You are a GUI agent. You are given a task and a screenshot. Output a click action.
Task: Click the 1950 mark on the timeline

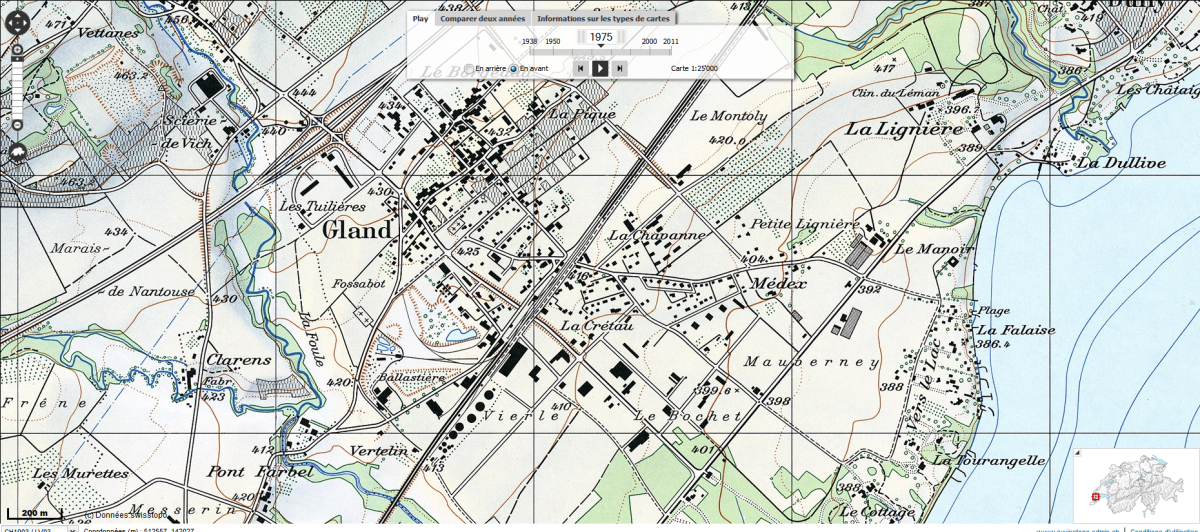click(x=553, y=42)
